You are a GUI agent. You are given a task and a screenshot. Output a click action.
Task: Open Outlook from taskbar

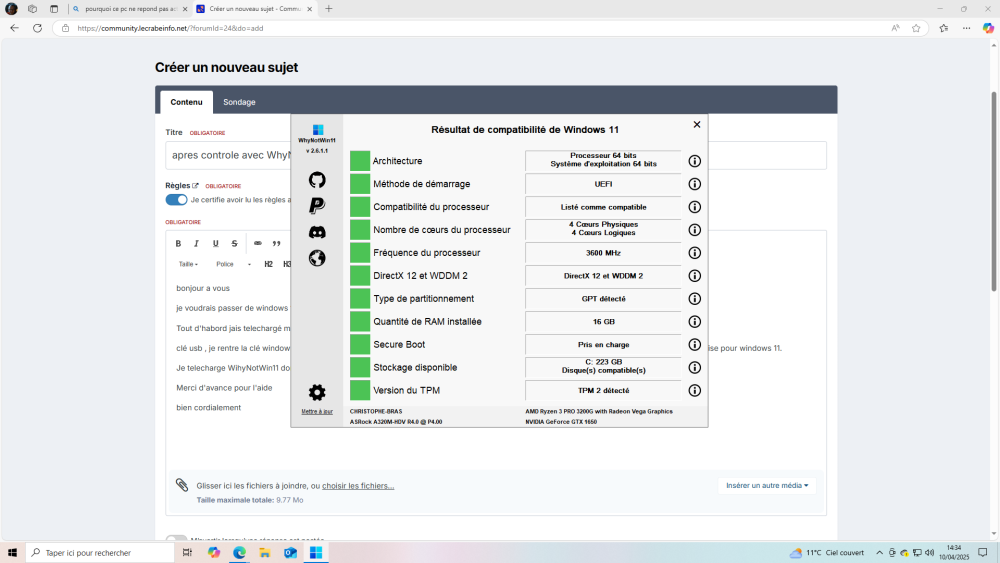(290, 553)
